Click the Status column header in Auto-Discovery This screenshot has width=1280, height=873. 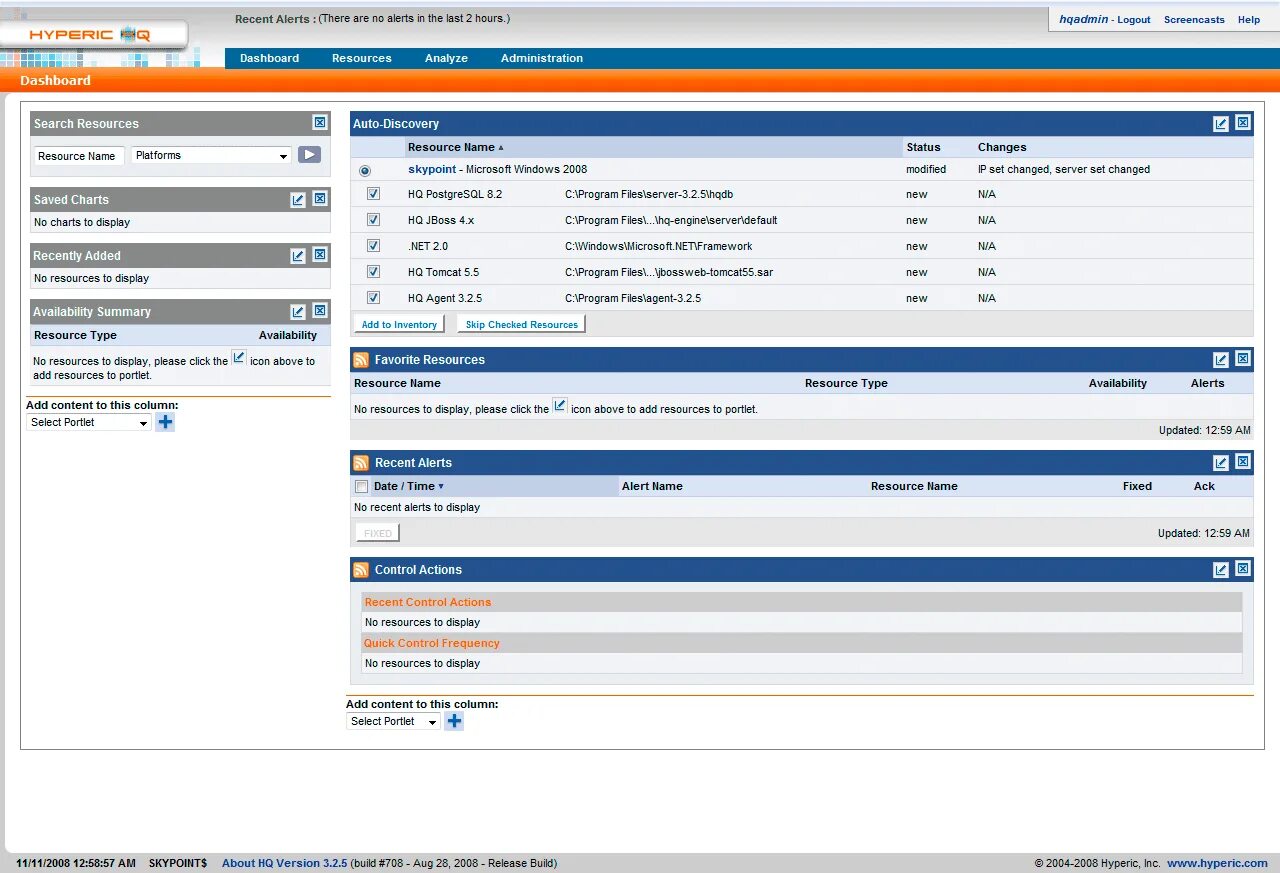924,147
